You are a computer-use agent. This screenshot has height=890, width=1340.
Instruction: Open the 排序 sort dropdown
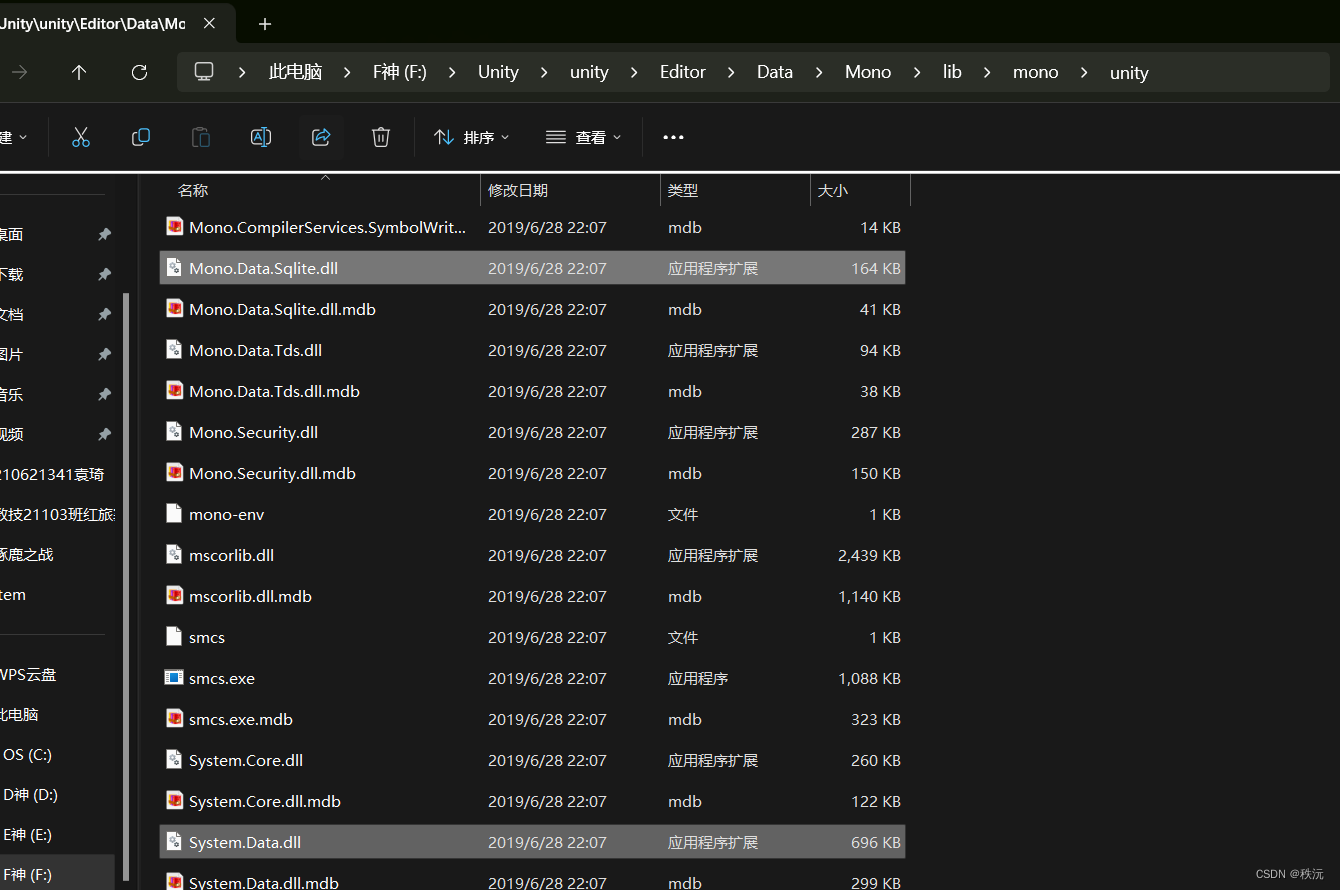coord(472,137)
